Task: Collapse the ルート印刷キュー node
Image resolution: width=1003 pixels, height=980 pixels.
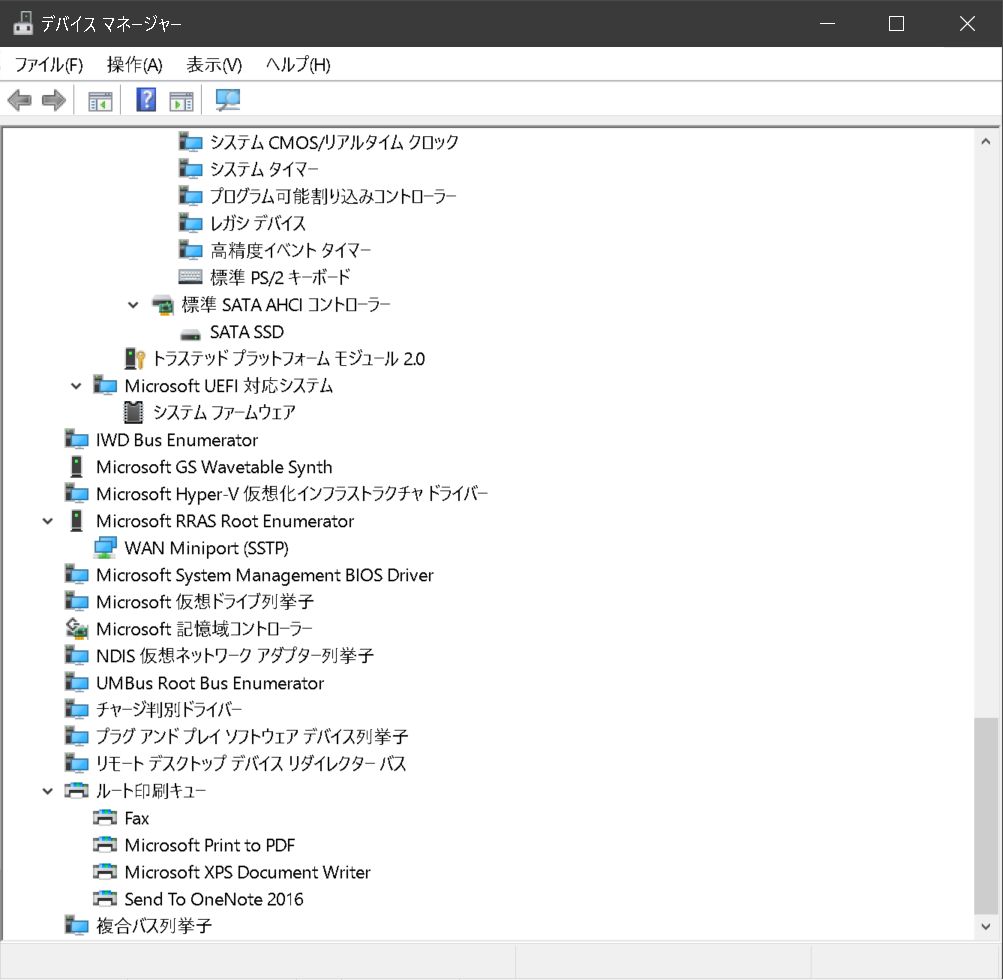Action: (x=47, y=791)
